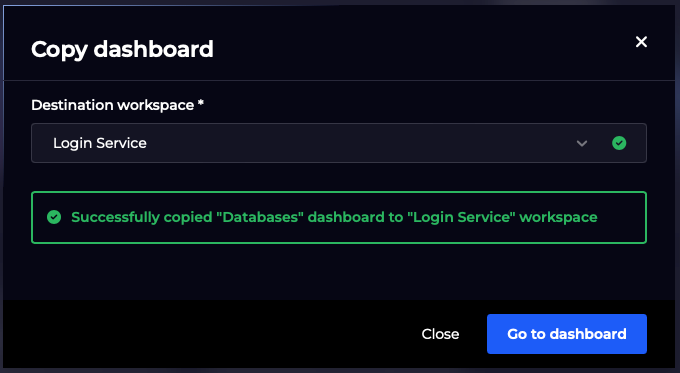Expand the workspace list using the chevron arrow

tap(582, 143)
